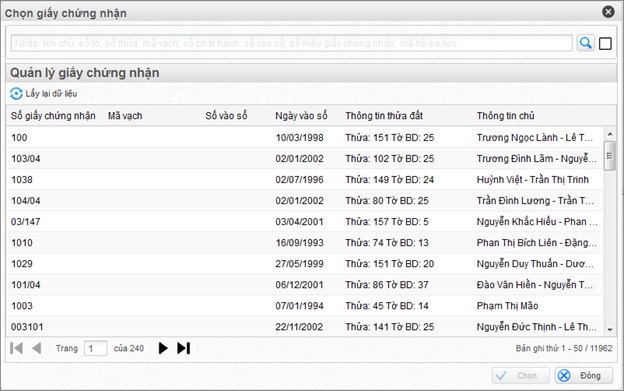The height and width of the screenshot is (391, 624).
Task: Select certificate row 104/04
Action: pos(305,201)
